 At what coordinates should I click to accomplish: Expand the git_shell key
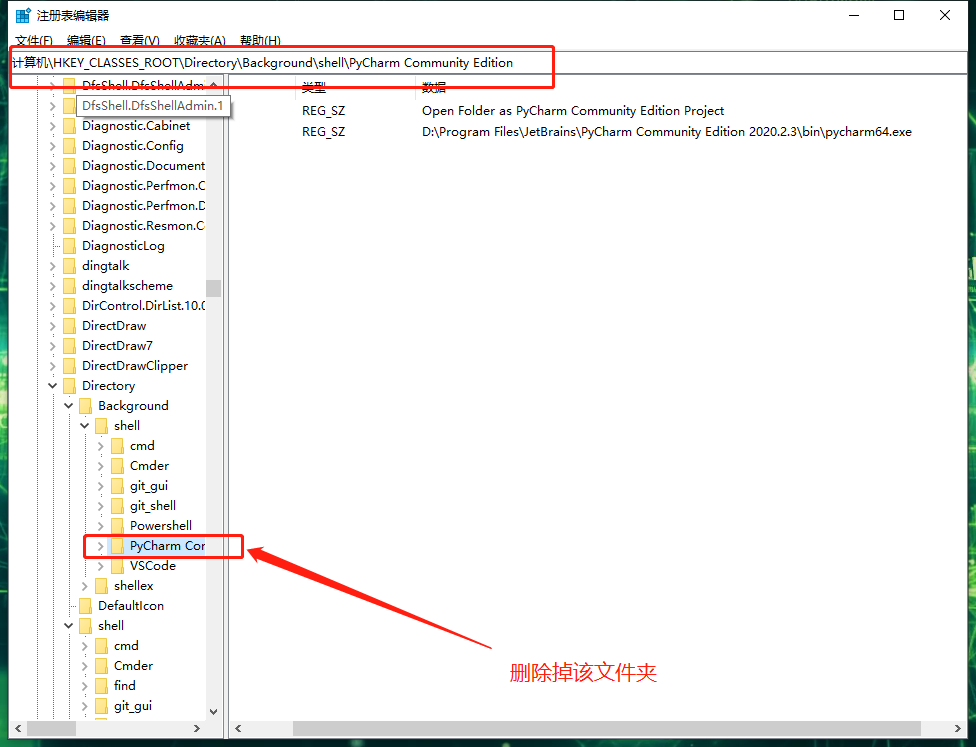101,506
